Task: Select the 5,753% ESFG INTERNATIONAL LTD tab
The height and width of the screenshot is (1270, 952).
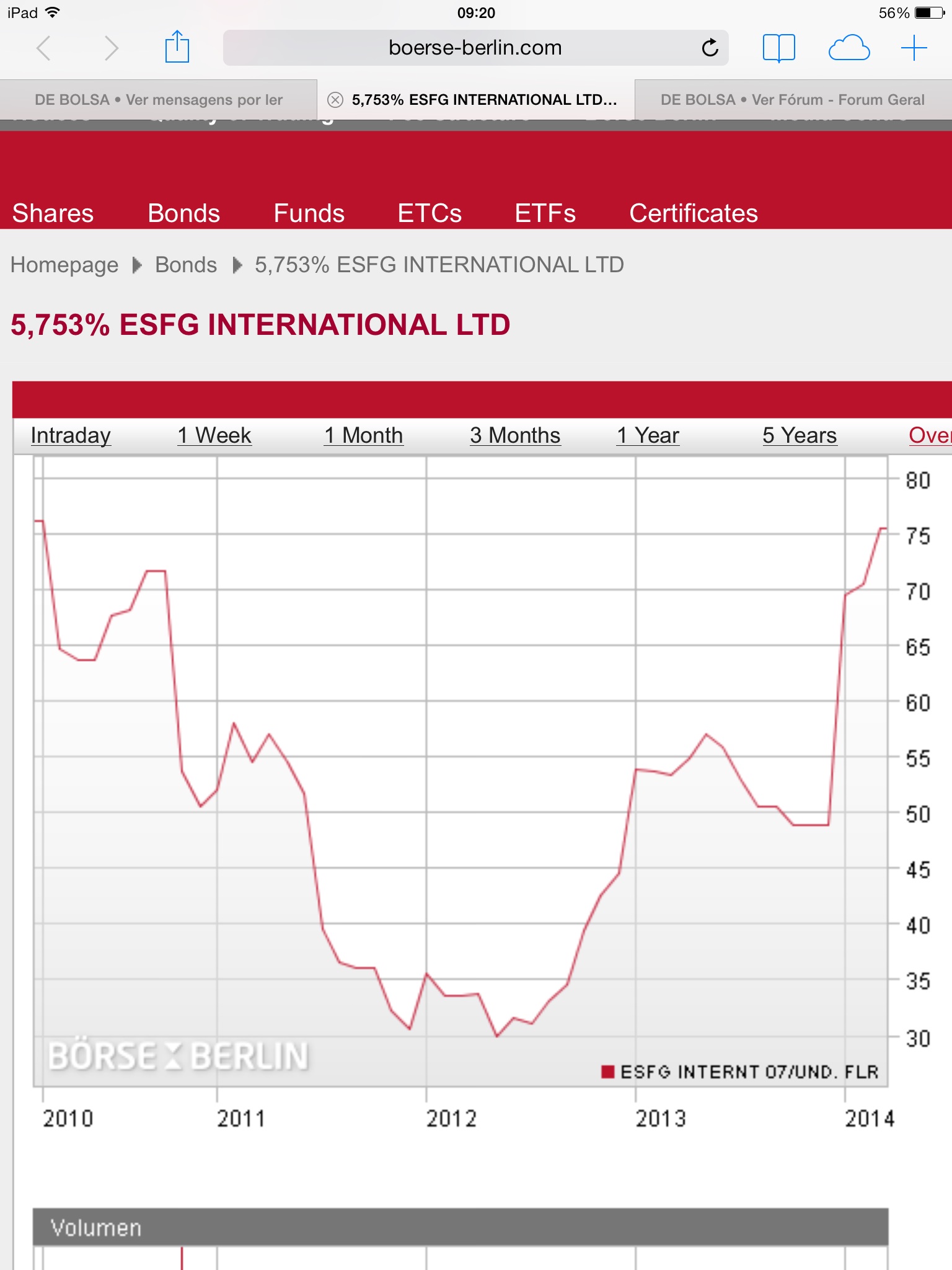Action: point(476,100)
